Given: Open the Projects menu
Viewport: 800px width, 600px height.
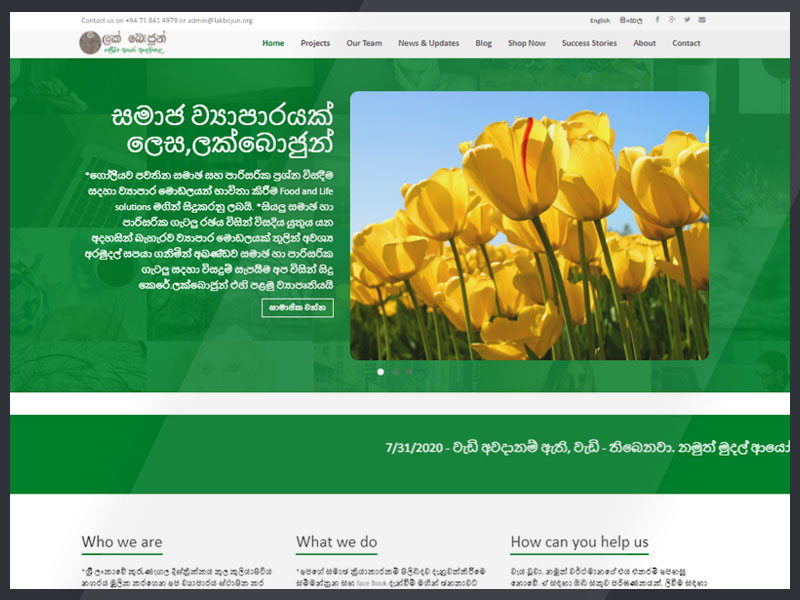Looking at the screenshot, I should tap(315, 43).
